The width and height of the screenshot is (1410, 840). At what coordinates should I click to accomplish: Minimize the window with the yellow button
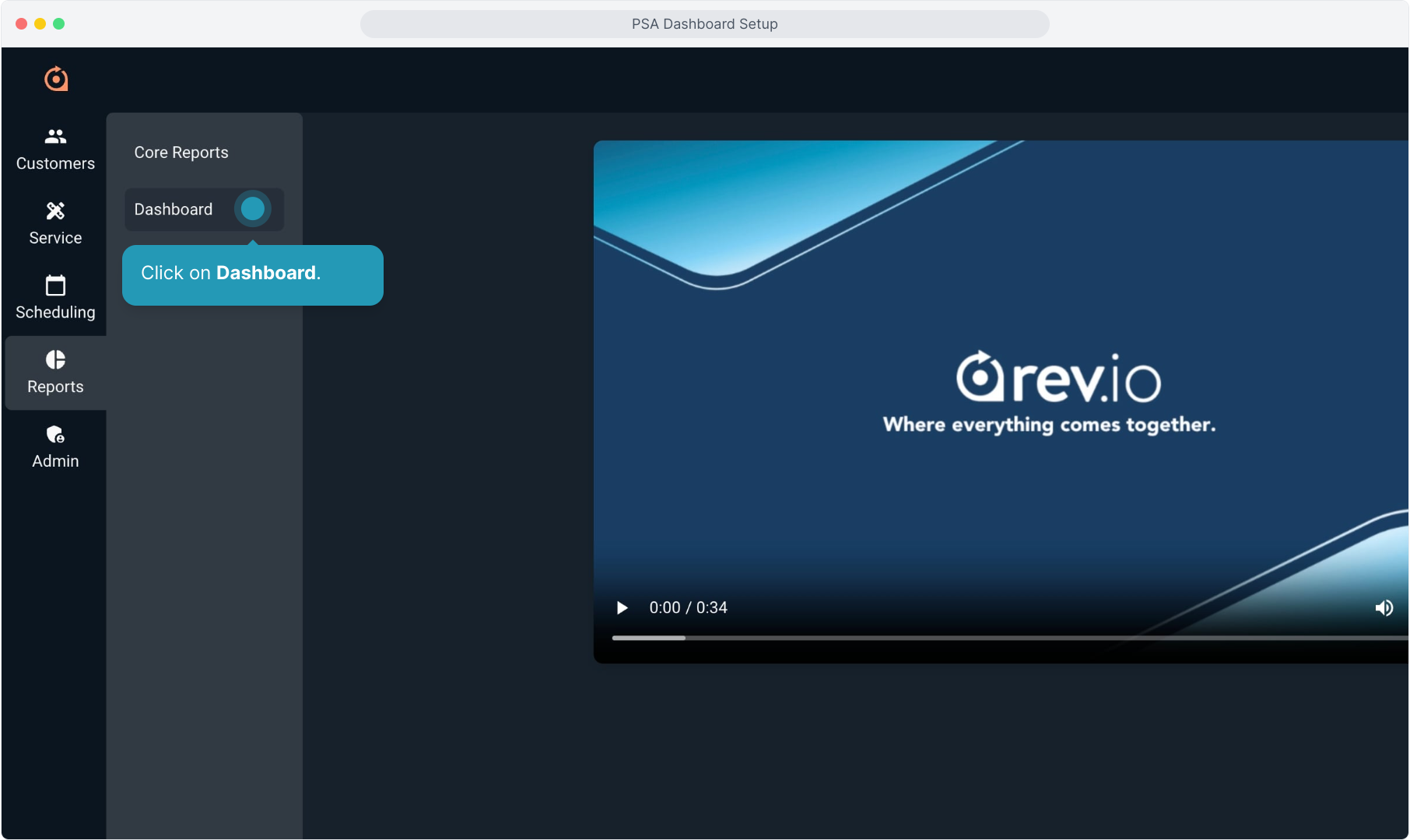tap(40, 24)
